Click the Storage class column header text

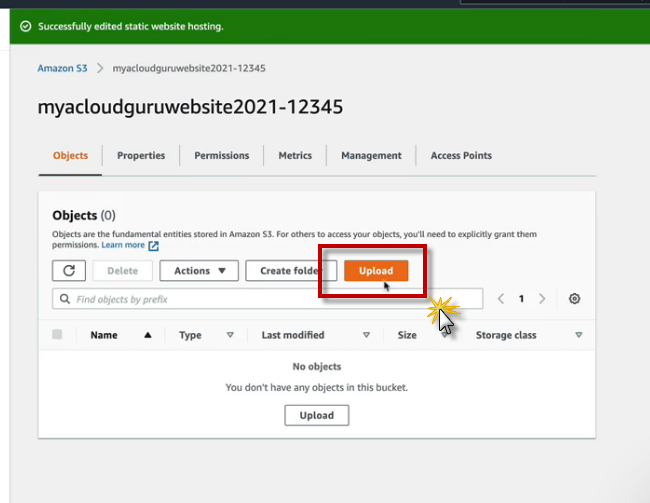506,335
